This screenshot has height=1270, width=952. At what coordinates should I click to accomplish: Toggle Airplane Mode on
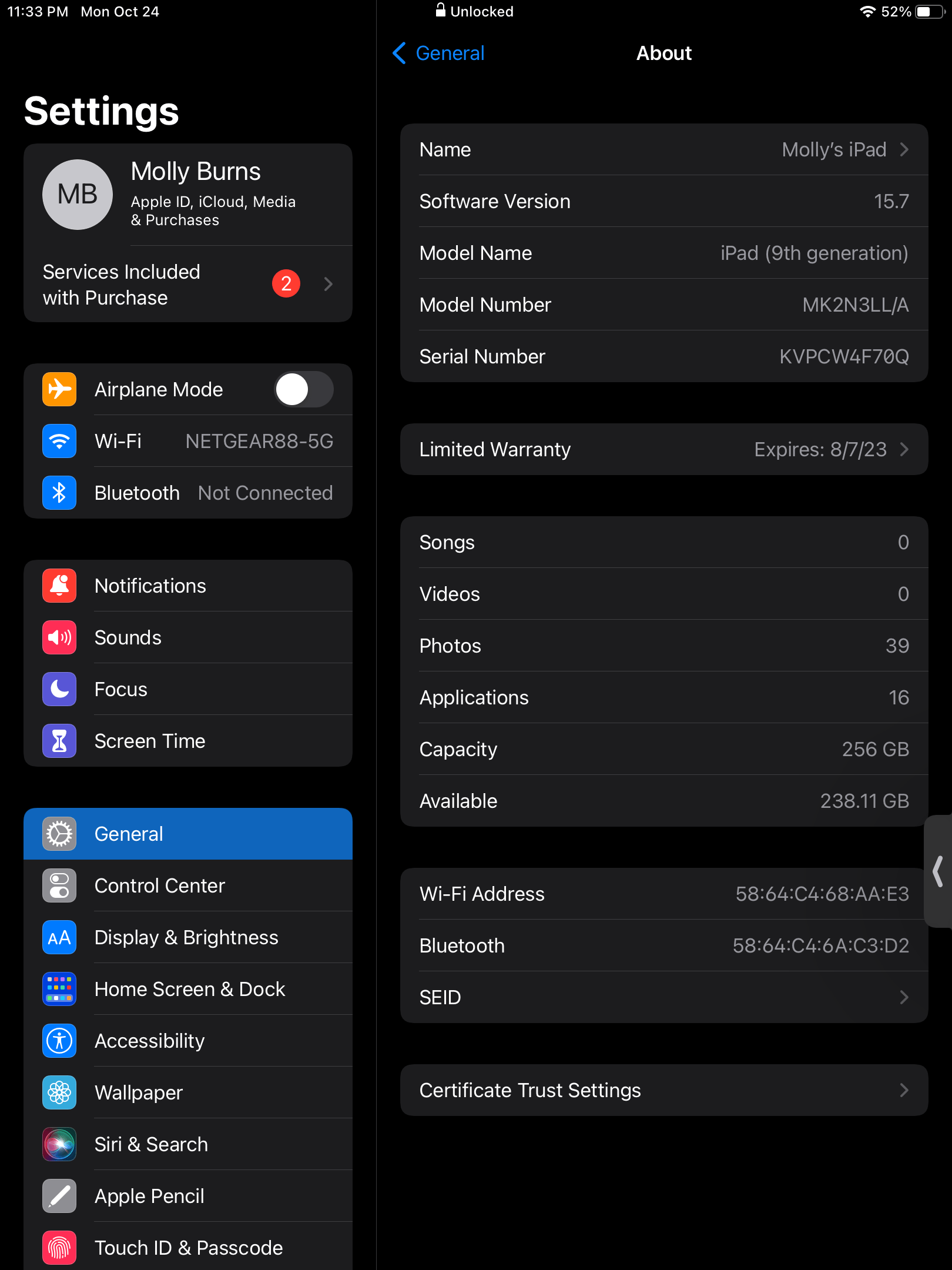tap(304, 389)
